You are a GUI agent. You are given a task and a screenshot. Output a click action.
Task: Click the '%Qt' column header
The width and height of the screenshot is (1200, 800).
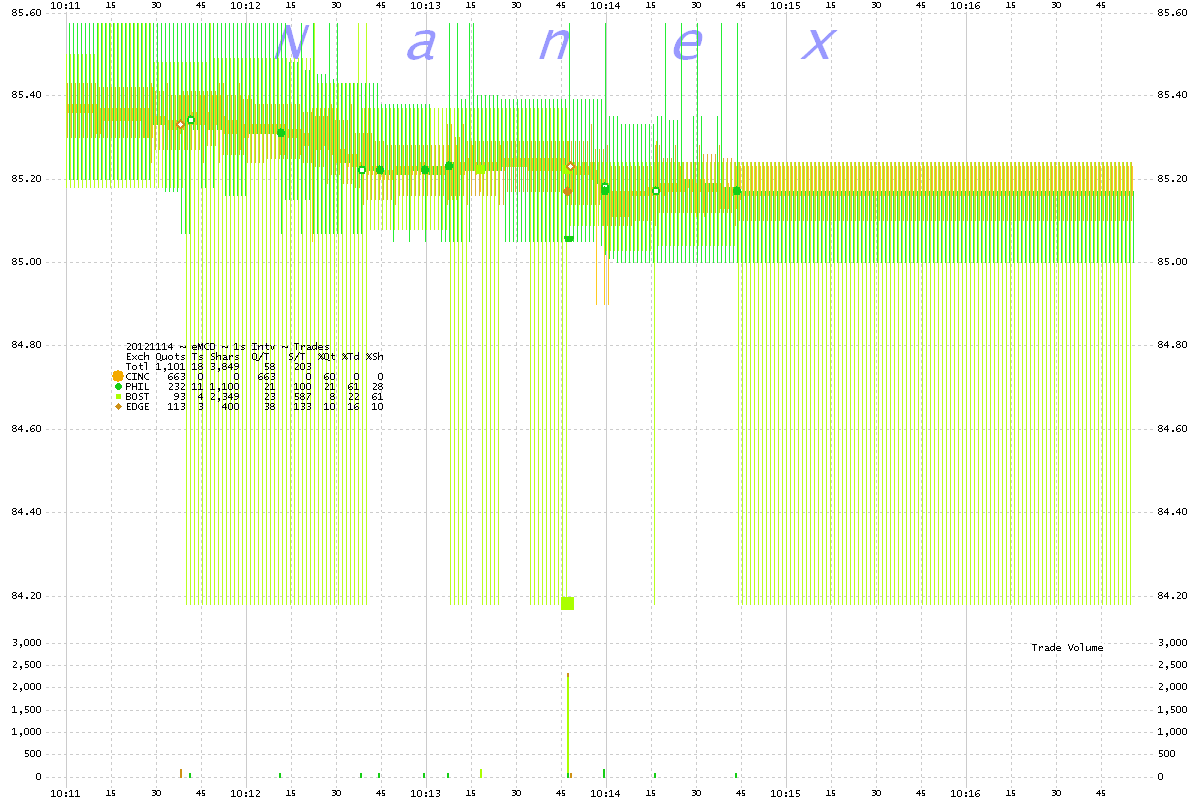click(x=326, y=357)
